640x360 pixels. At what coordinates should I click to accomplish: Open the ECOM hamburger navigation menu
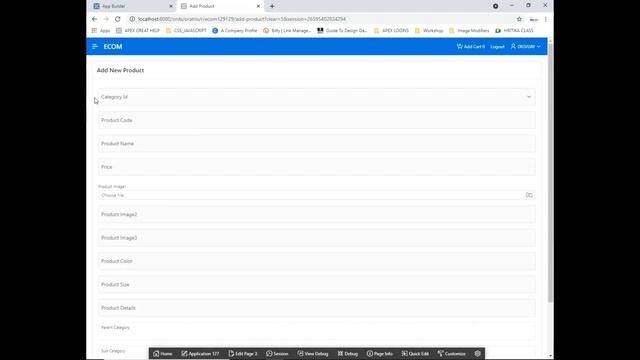click(x=95, y=47)
